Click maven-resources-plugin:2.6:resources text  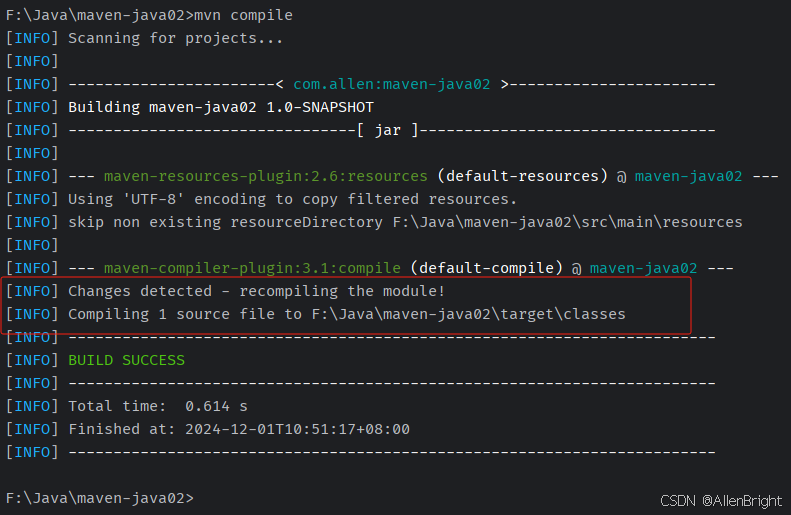pyautogui.click(x=265, y=176)
